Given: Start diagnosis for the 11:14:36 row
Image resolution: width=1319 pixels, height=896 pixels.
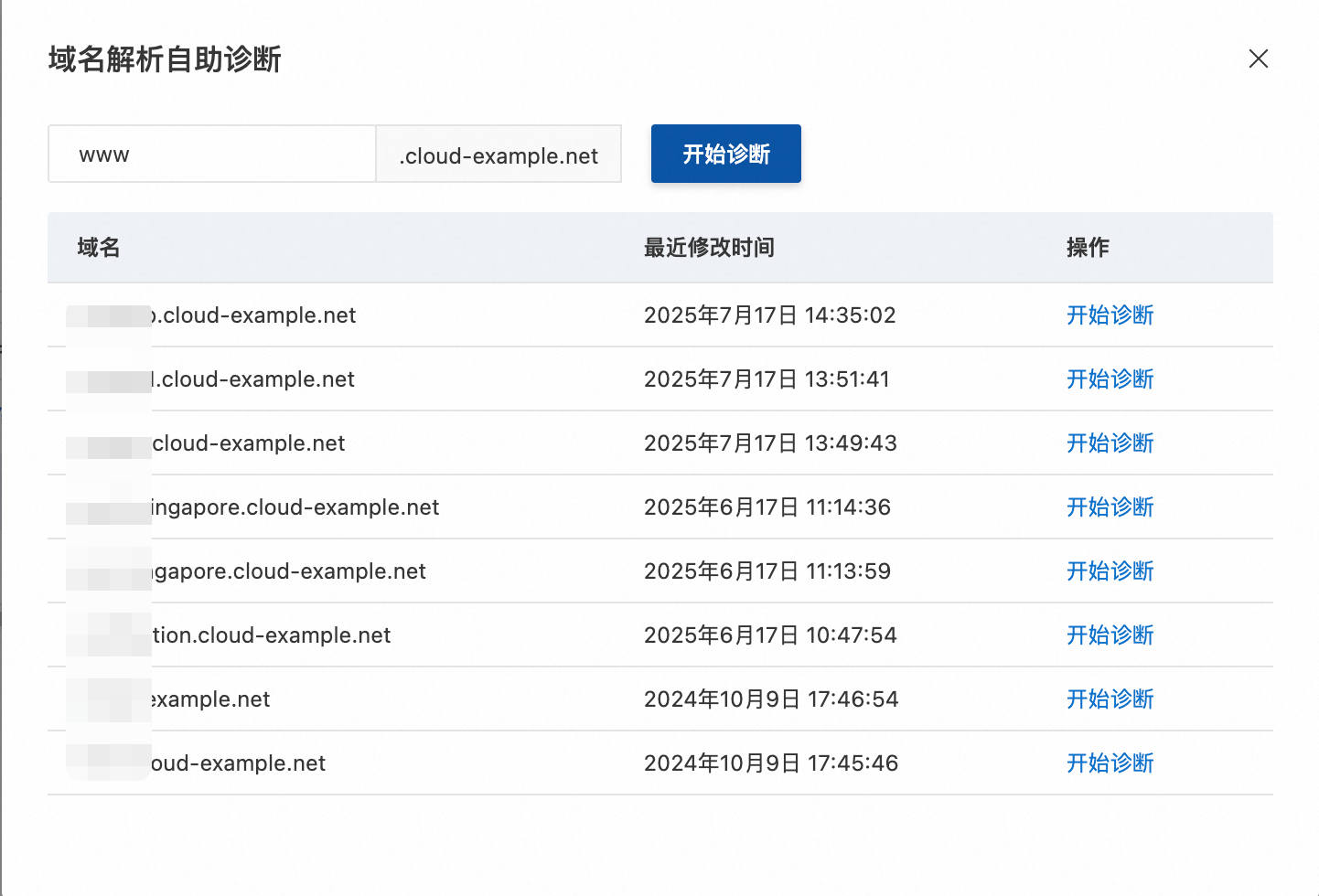Looking at the screenshot, I should (1110, 507).
